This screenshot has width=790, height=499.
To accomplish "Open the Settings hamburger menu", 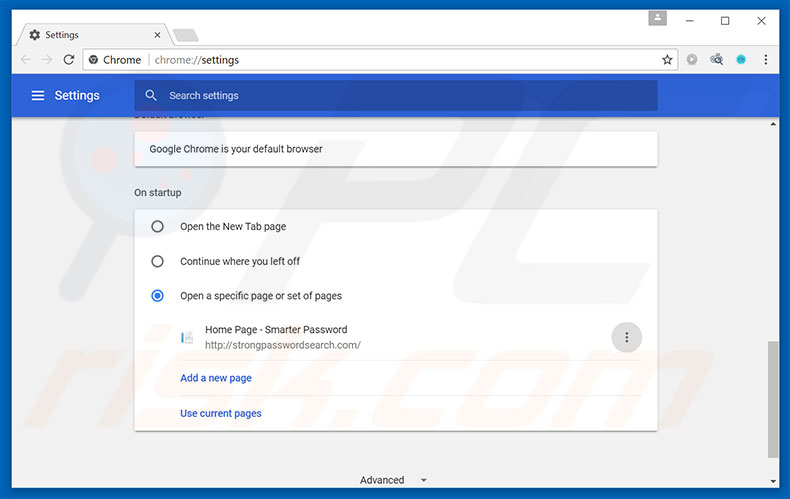I will (38, 95).
